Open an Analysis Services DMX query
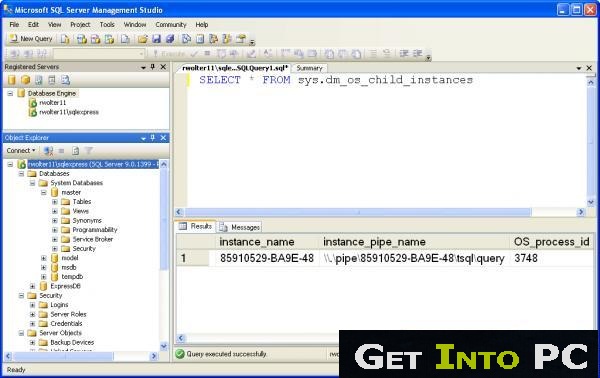Screen dimensions: 600x378 click(x=95, y=39)
